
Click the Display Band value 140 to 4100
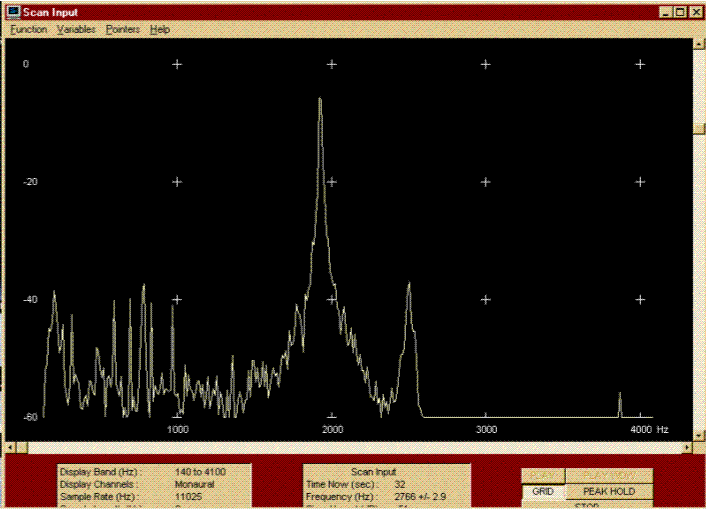pos(200,471)
